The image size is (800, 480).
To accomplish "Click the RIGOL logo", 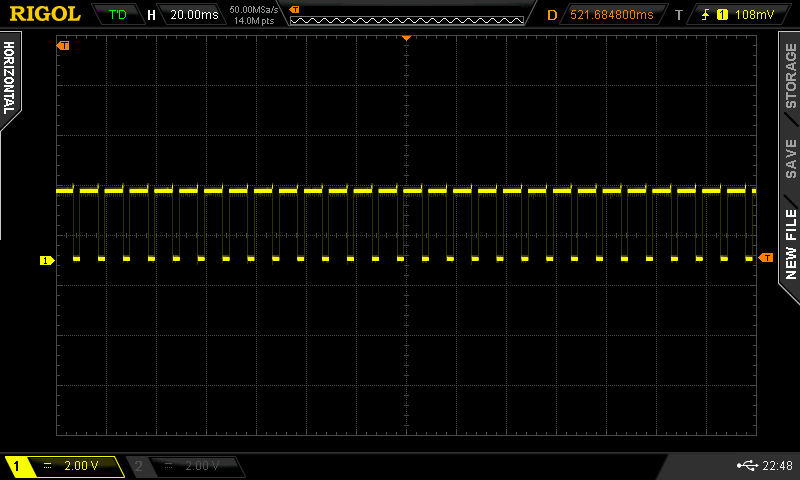I will [x=45, y=14].
